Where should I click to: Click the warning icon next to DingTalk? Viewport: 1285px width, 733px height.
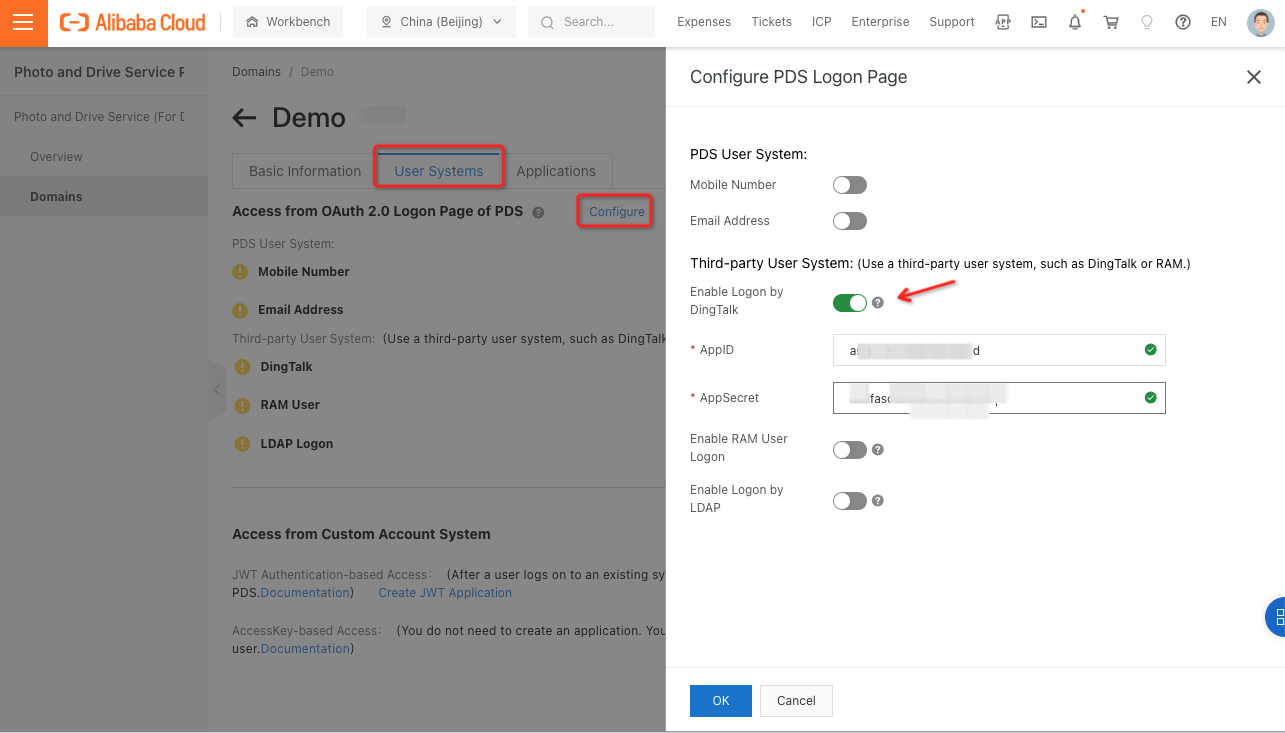tap(242, 367)
